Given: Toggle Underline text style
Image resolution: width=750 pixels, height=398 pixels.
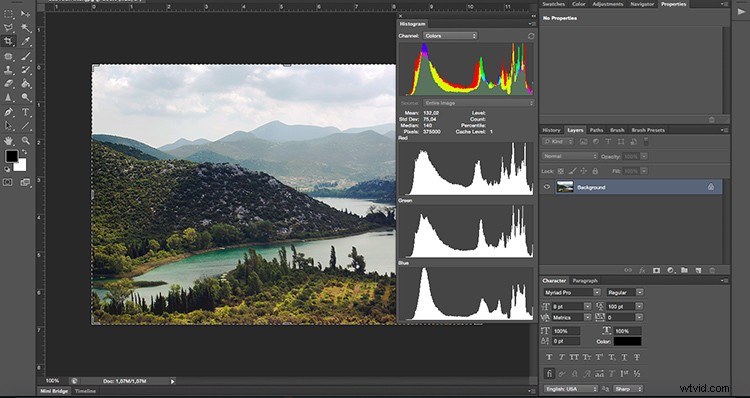Looking at the screenshot, I should coord(624,357).
